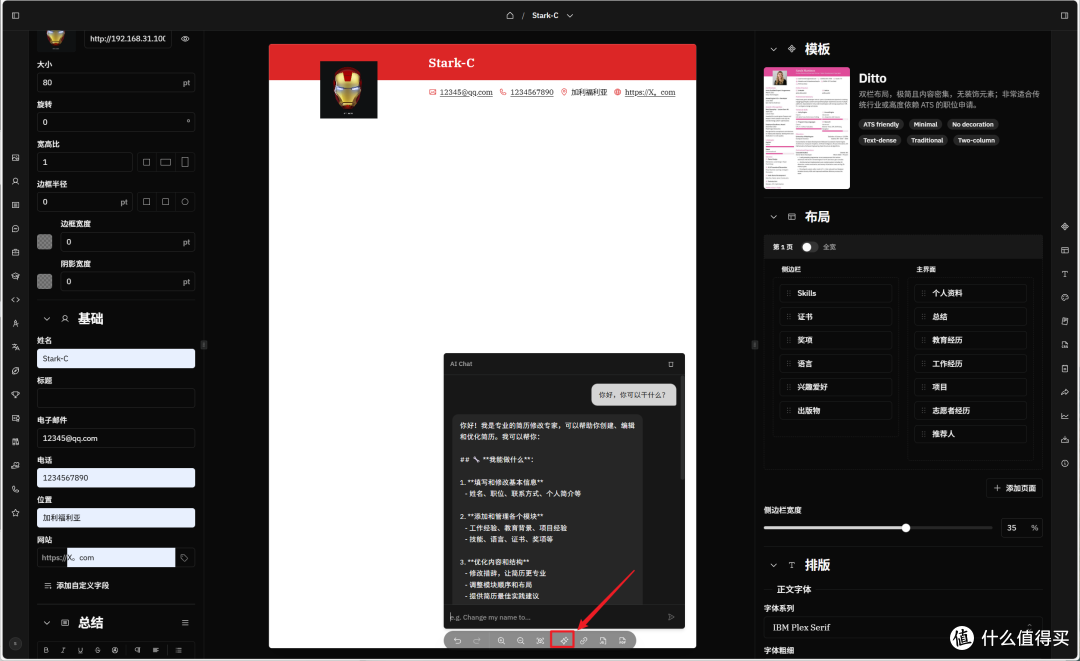Select 教育经历 item in main layout
This screenshot has height=661, width=1080.
pyautogui.click(x=970, y=340)
